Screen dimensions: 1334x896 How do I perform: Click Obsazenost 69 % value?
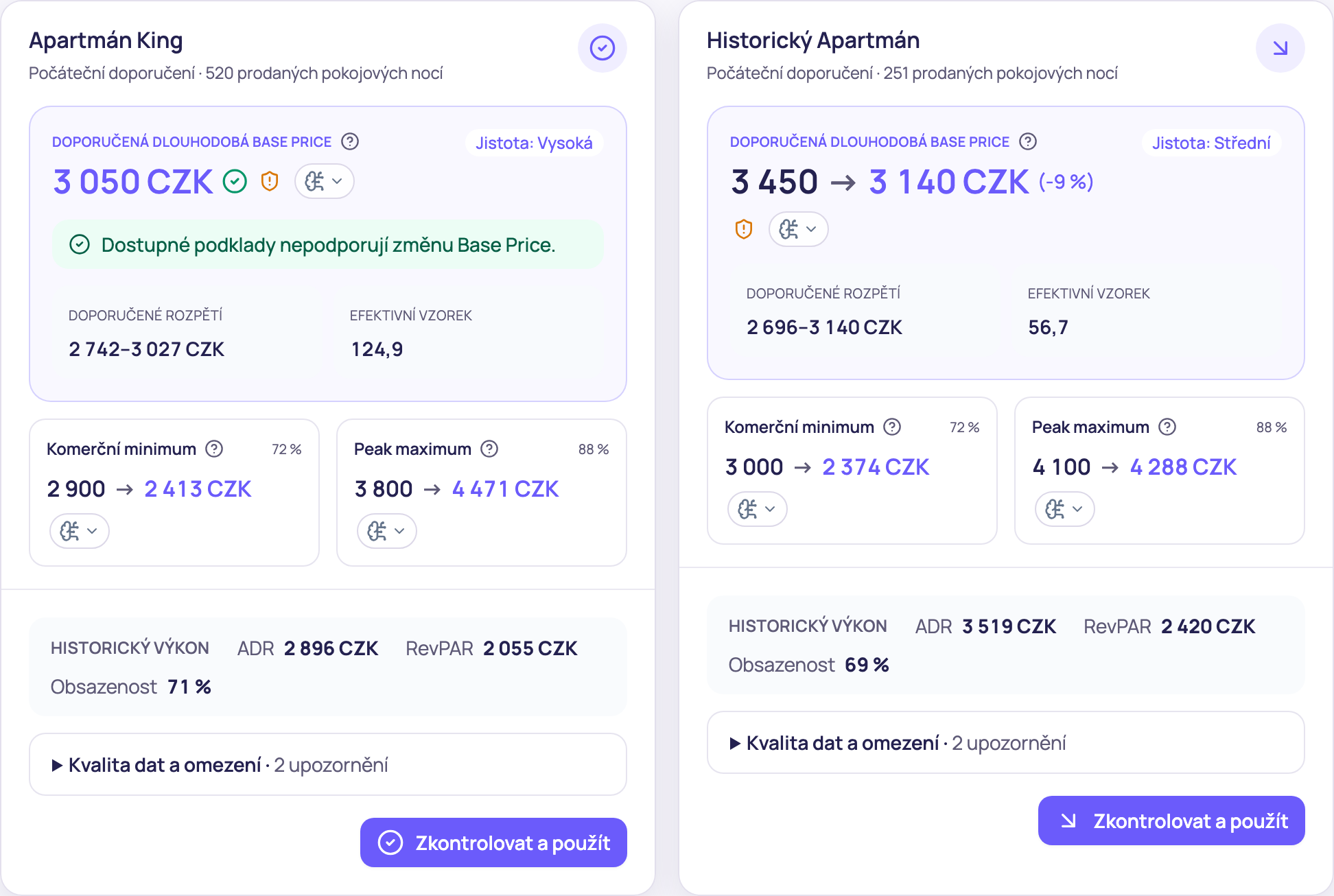point(867,665)
